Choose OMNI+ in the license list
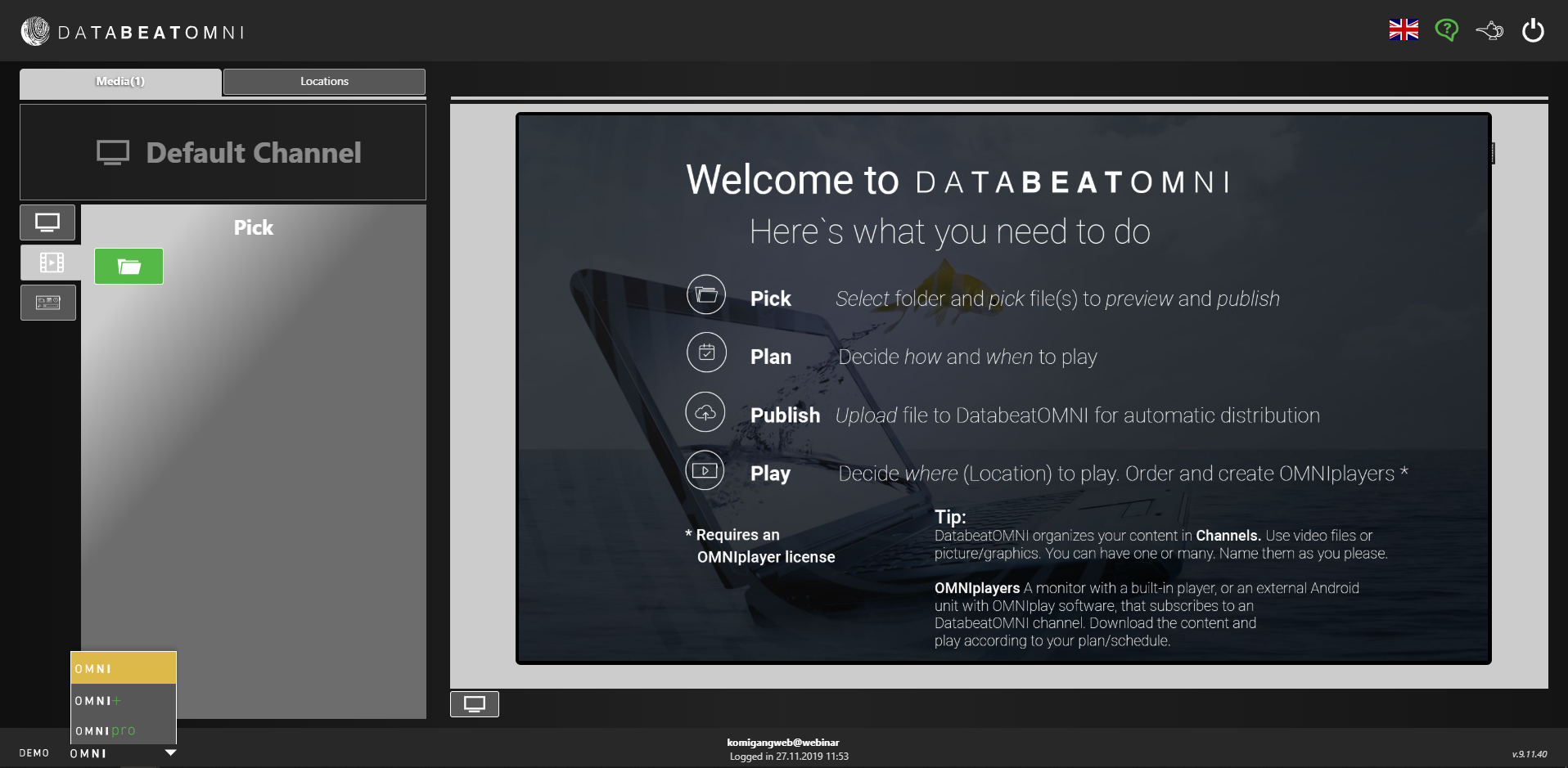The height and width of the screenshot is (768, 1568). (124, 700)
